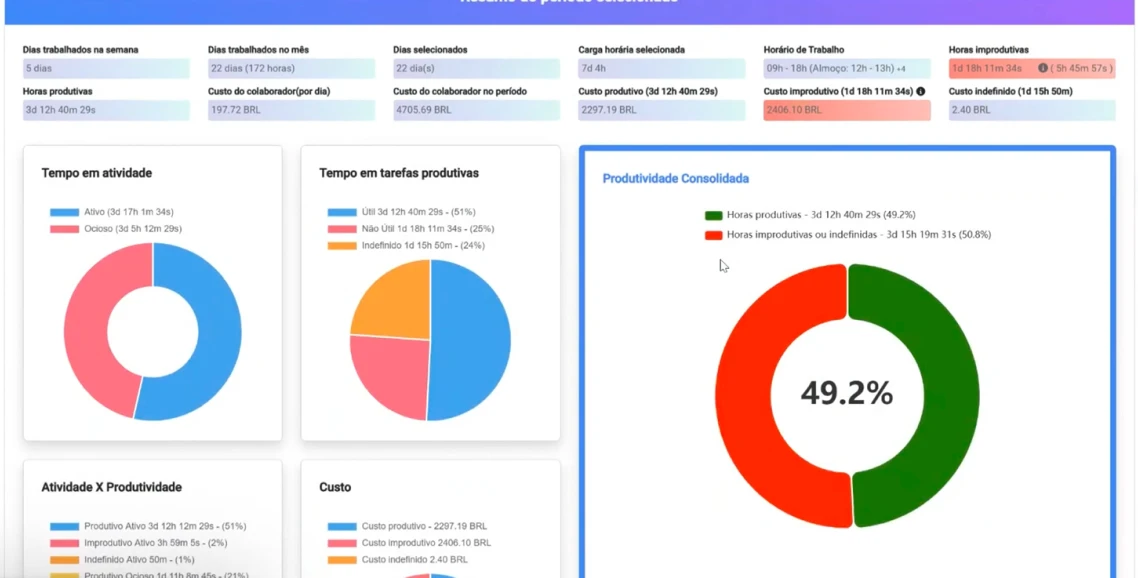Click the 'Dias selecionados' label

point(430,50)
